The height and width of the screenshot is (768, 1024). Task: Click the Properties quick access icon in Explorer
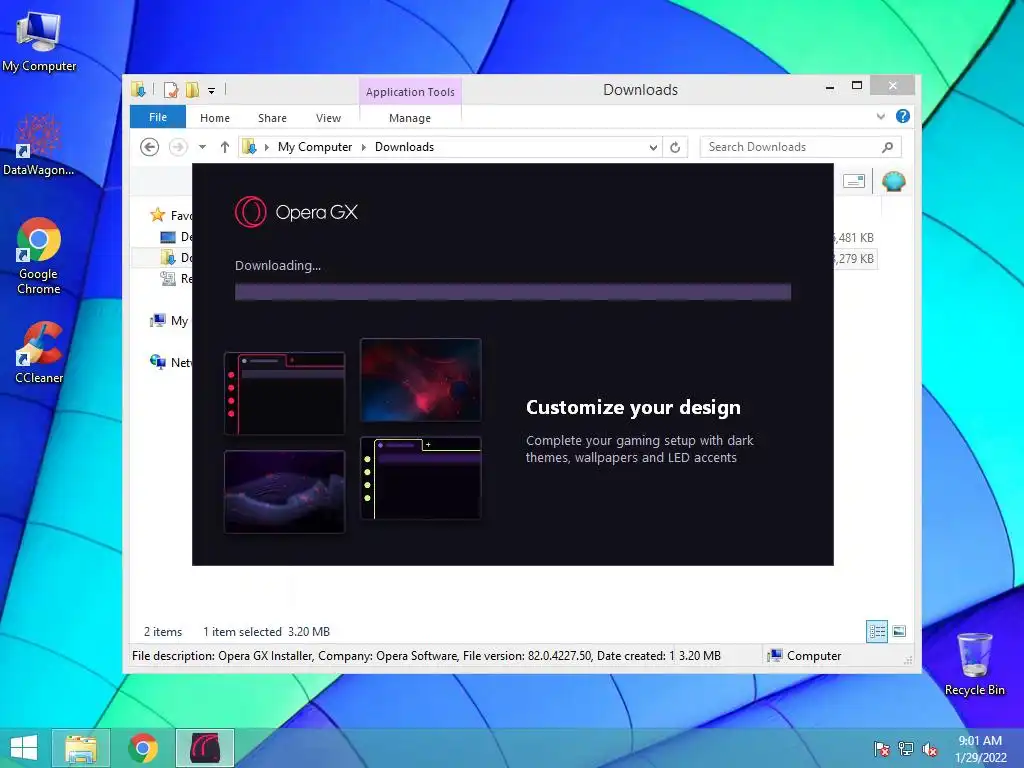tap(171, 90)
